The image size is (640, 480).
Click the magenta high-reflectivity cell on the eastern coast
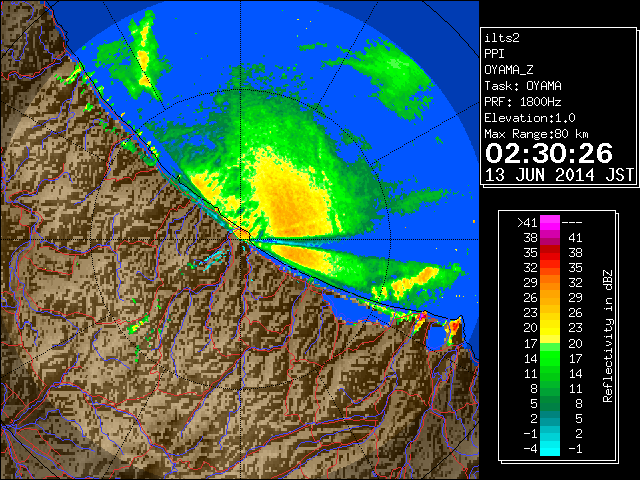(x=422, y=316)
